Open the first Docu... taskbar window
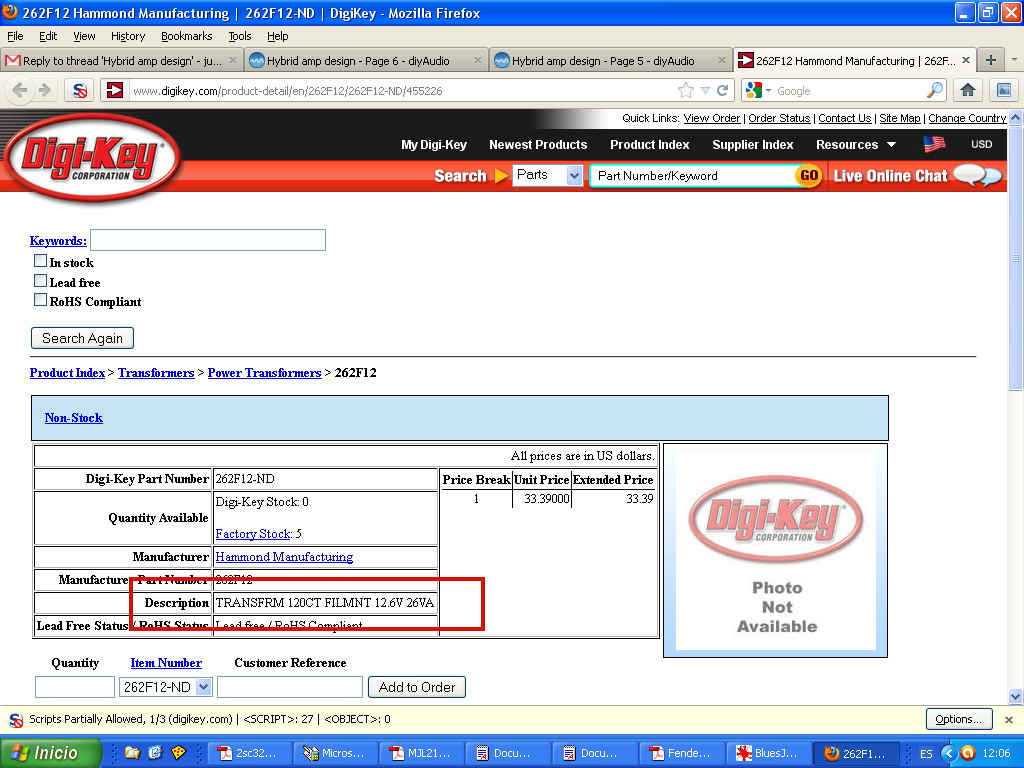Image resolution: width=1024 pixels, height=768 pixels. click(x=507, y=753)
